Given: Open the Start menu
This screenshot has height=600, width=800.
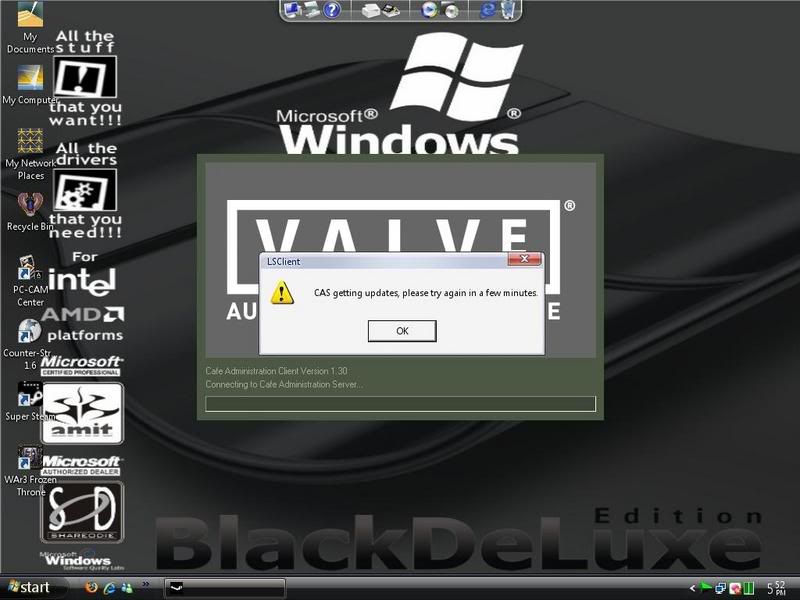Looking at the screenshot, I should pyautogui.click(x=30, y=588).
